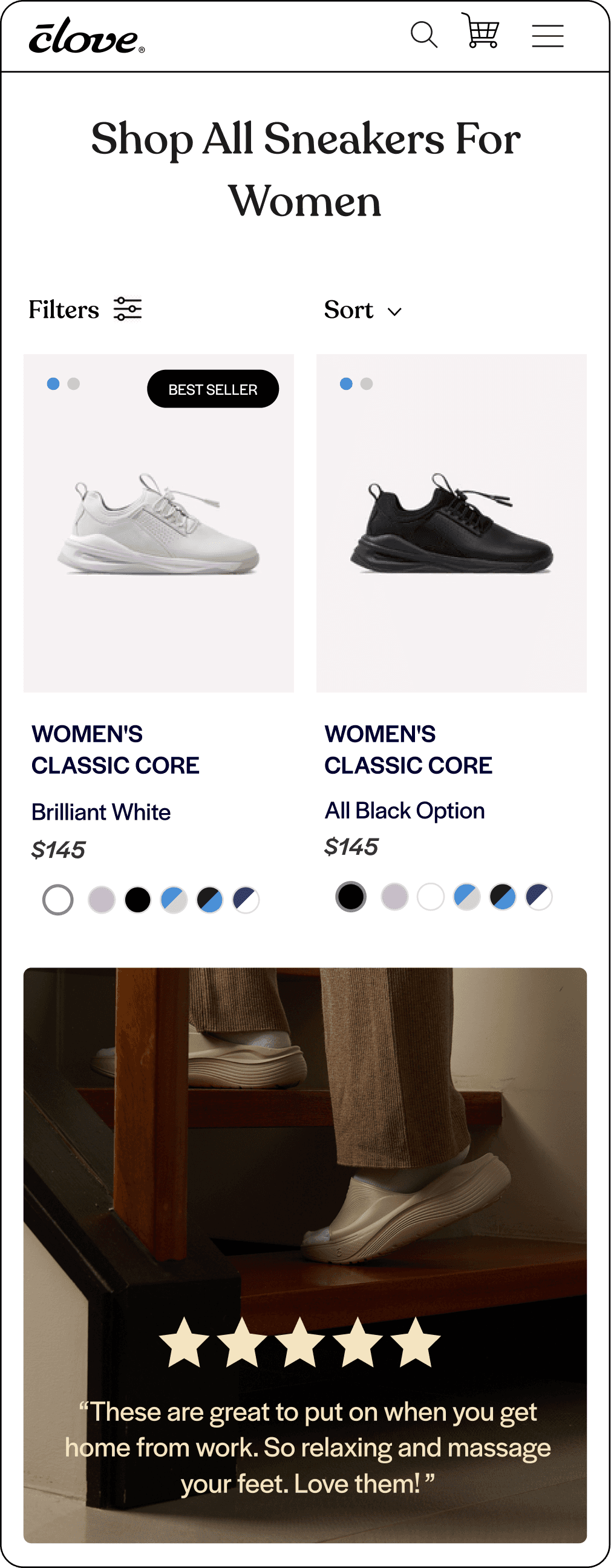Click the fifth gold review star
The image size is (611, 1568).
tap(415, 1342)
